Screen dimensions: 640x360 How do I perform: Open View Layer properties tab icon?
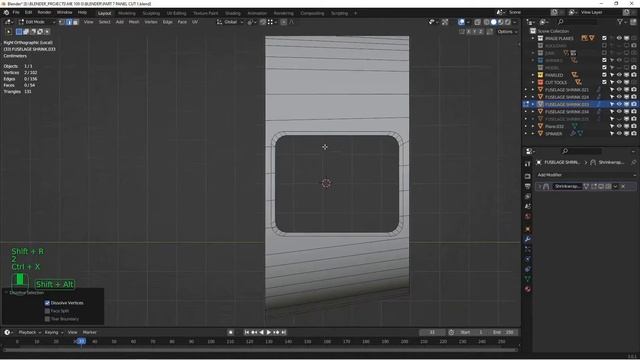pyautogui.click(x=528, y=196)
